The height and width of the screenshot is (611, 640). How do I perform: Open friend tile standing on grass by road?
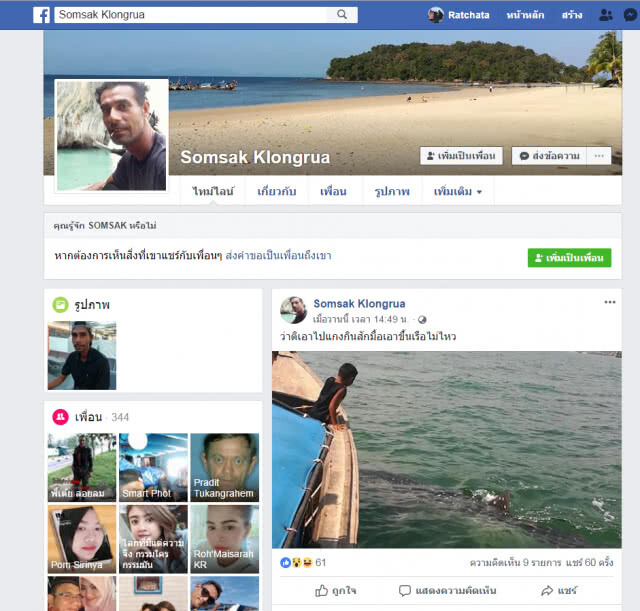[82, 467]
